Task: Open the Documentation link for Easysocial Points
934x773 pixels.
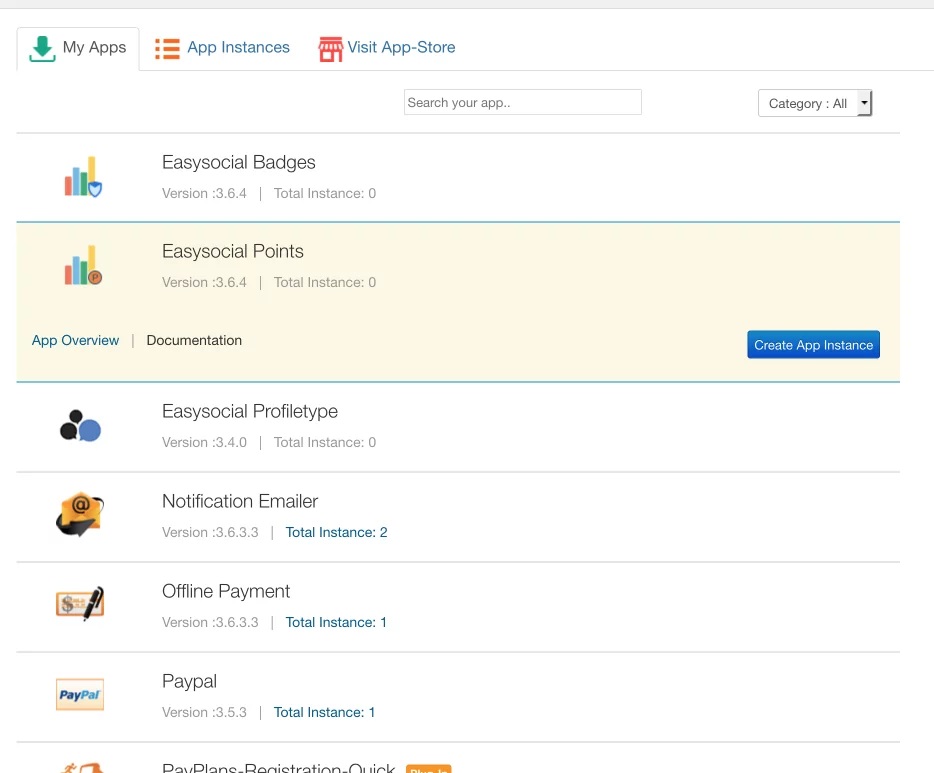Action: [194, 340]
